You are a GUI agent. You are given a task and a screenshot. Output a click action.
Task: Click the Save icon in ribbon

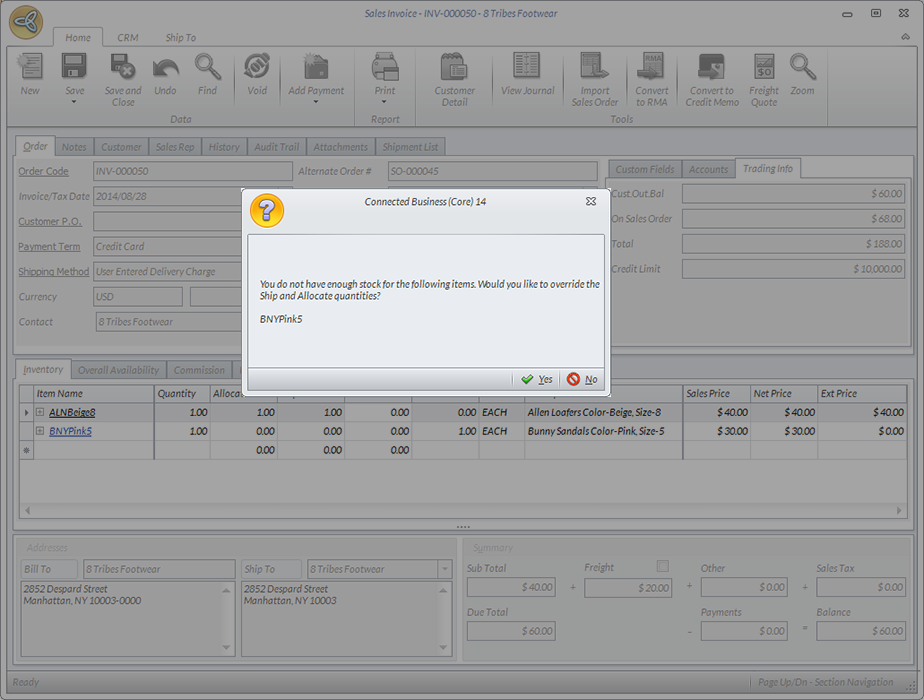pyautogui.click(x=74, y=68)
